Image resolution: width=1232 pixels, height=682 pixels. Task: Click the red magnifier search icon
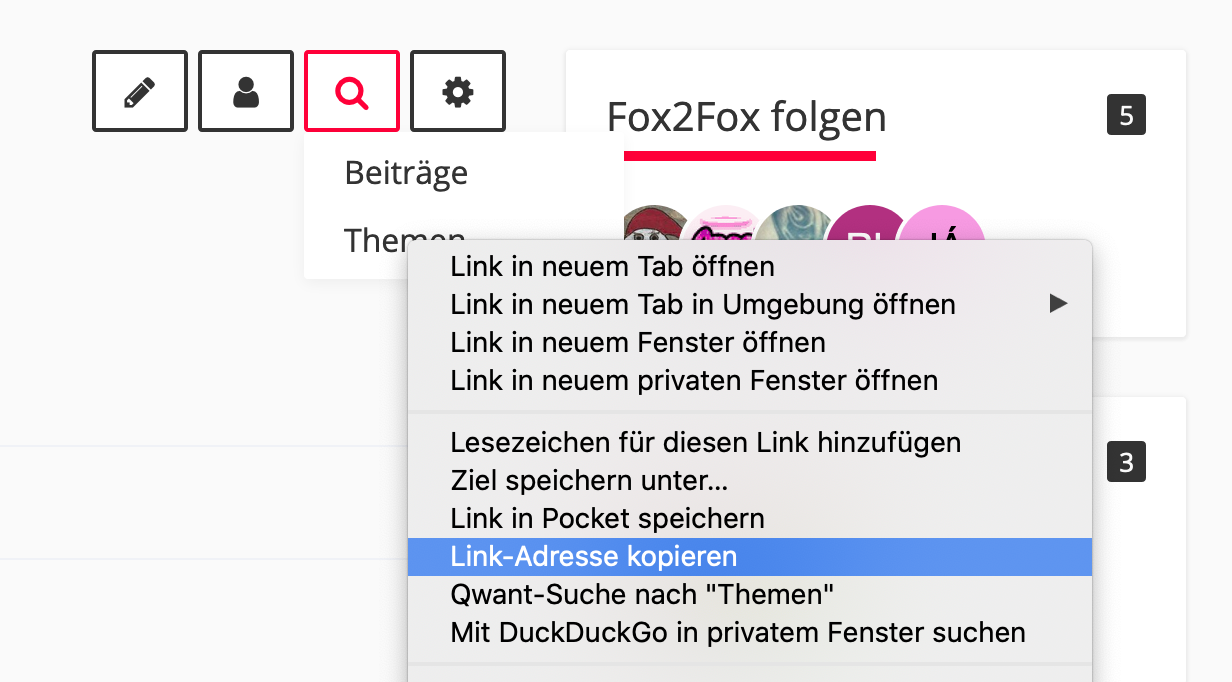(x=352, y=92)
